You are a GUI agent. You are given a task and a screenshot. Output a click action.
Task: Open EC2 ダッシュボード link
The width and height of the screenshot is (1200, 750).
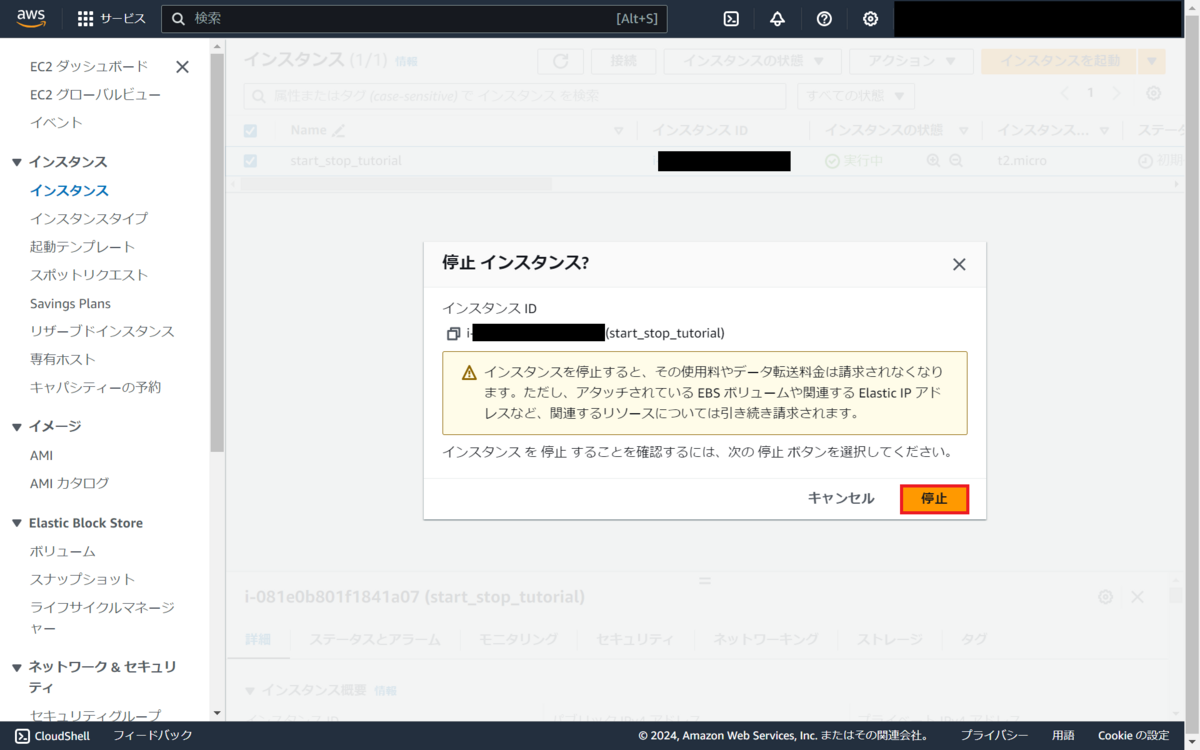coord(89,66)
